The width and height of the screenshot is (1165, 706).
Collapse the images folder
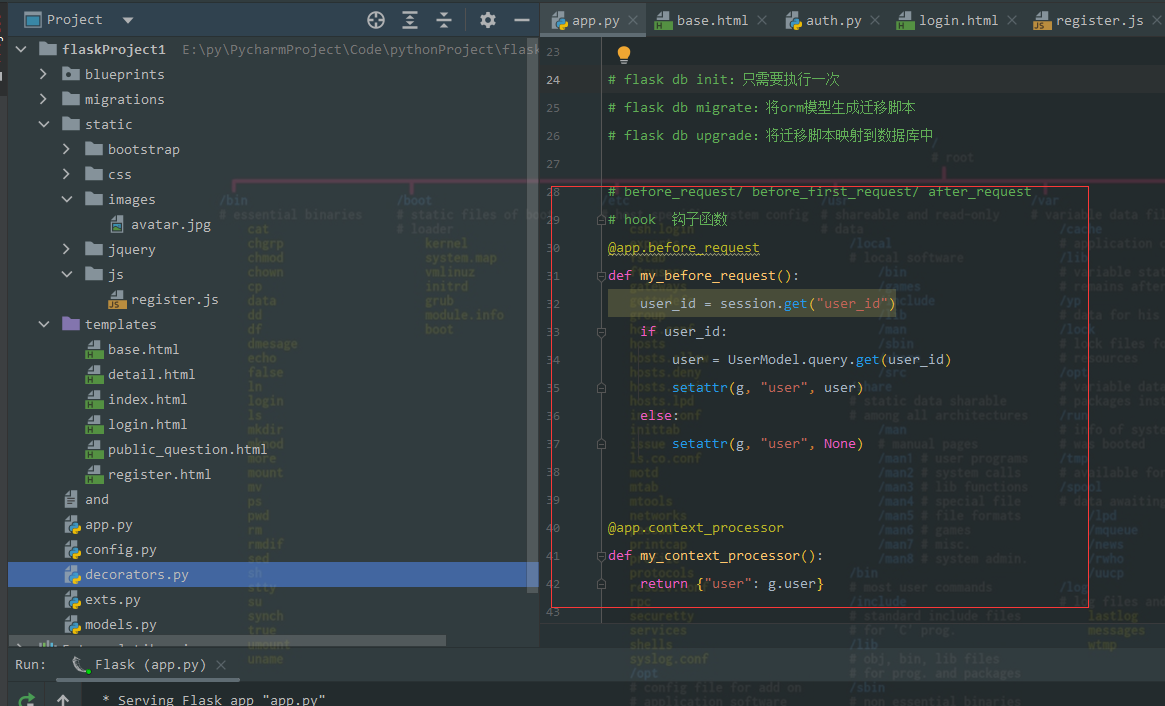[66, 199]
